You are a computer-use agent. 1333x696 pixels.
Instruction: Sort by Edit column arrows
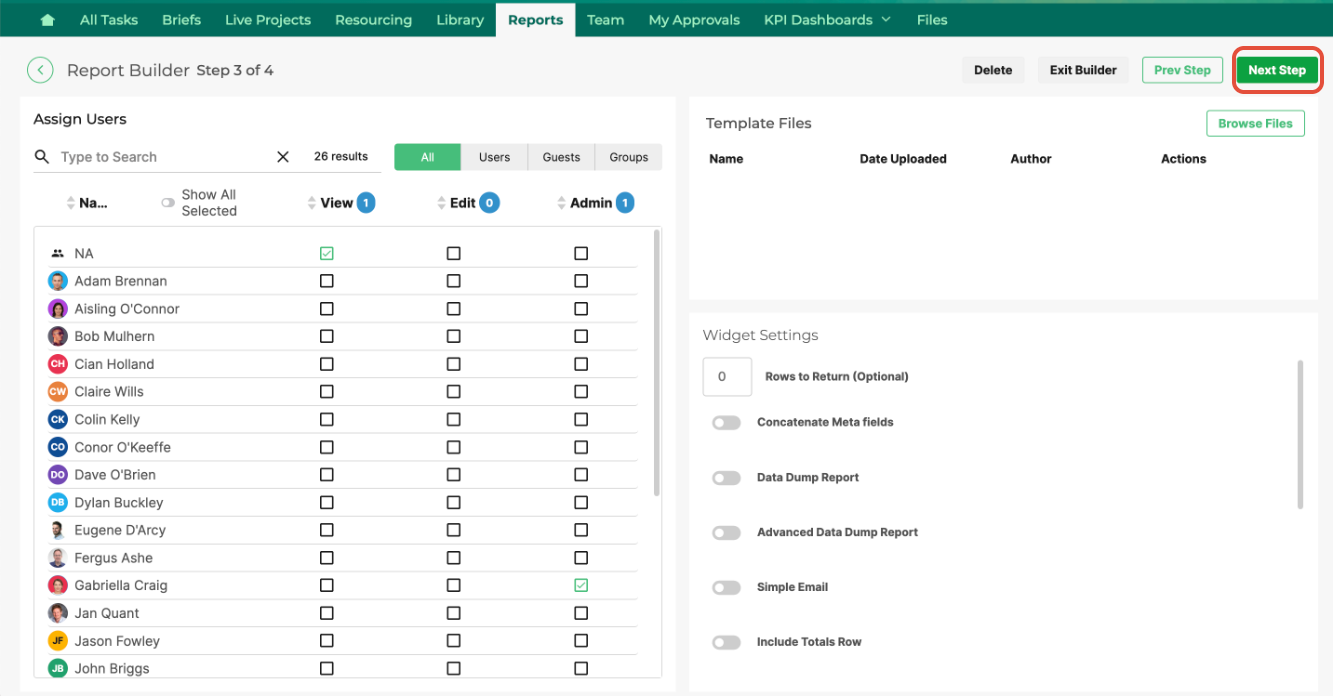pos(442,203)
